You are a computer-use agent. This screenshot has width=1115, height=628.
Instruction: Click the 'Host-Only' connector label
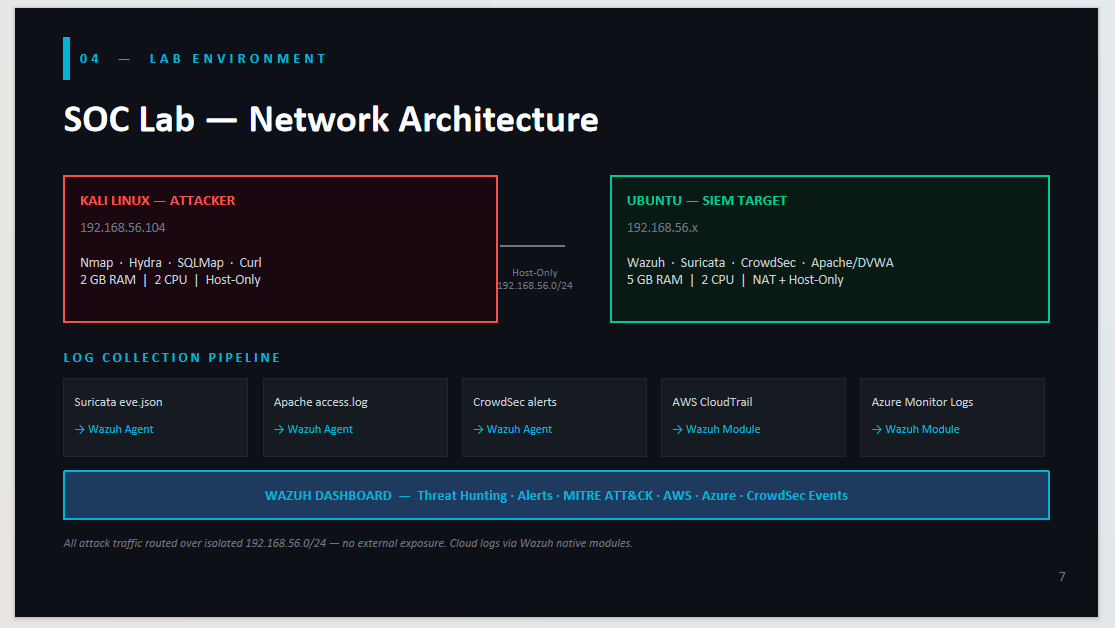coord(535,272)
